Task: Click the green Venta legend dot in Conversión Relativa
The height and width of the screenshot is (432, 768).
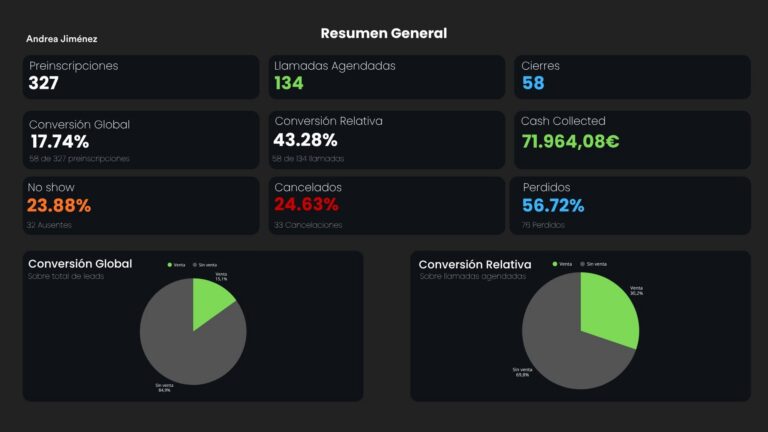Action: tap(555, 264)
